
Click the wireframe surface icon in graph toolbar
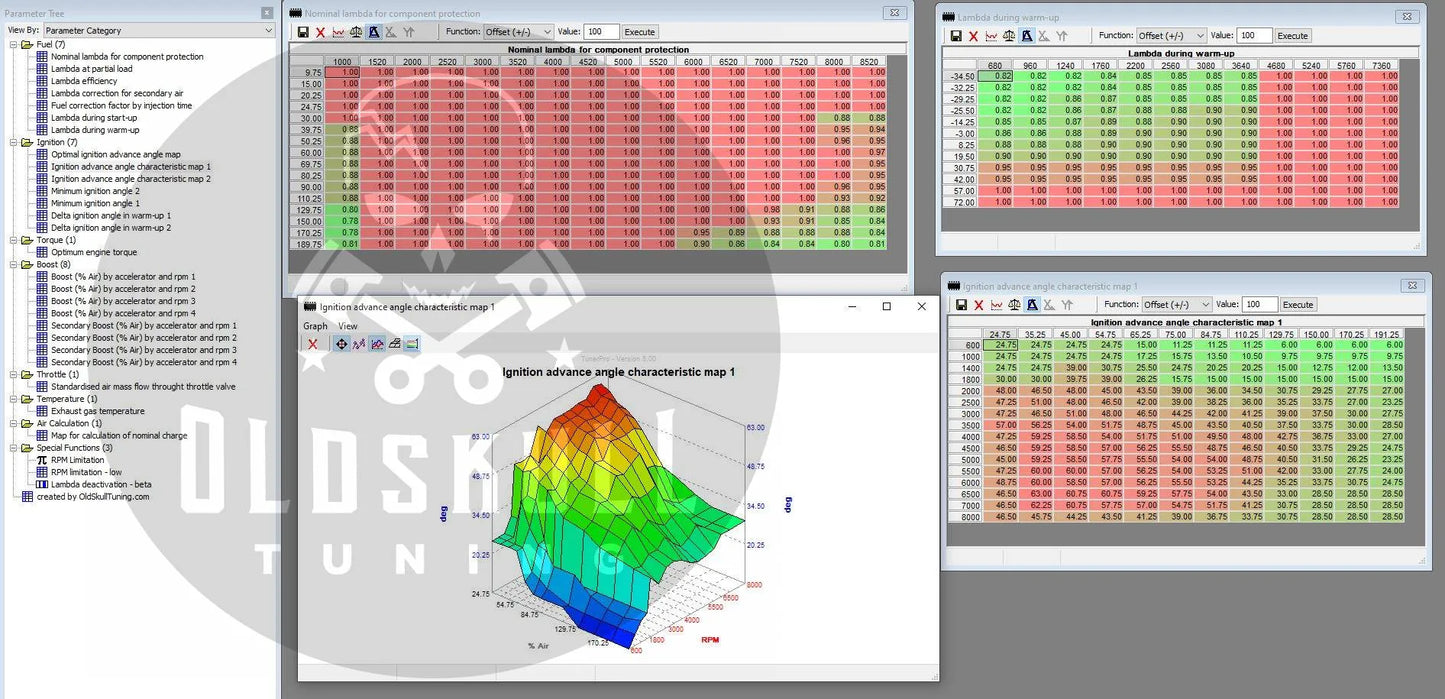coord(395,344)
